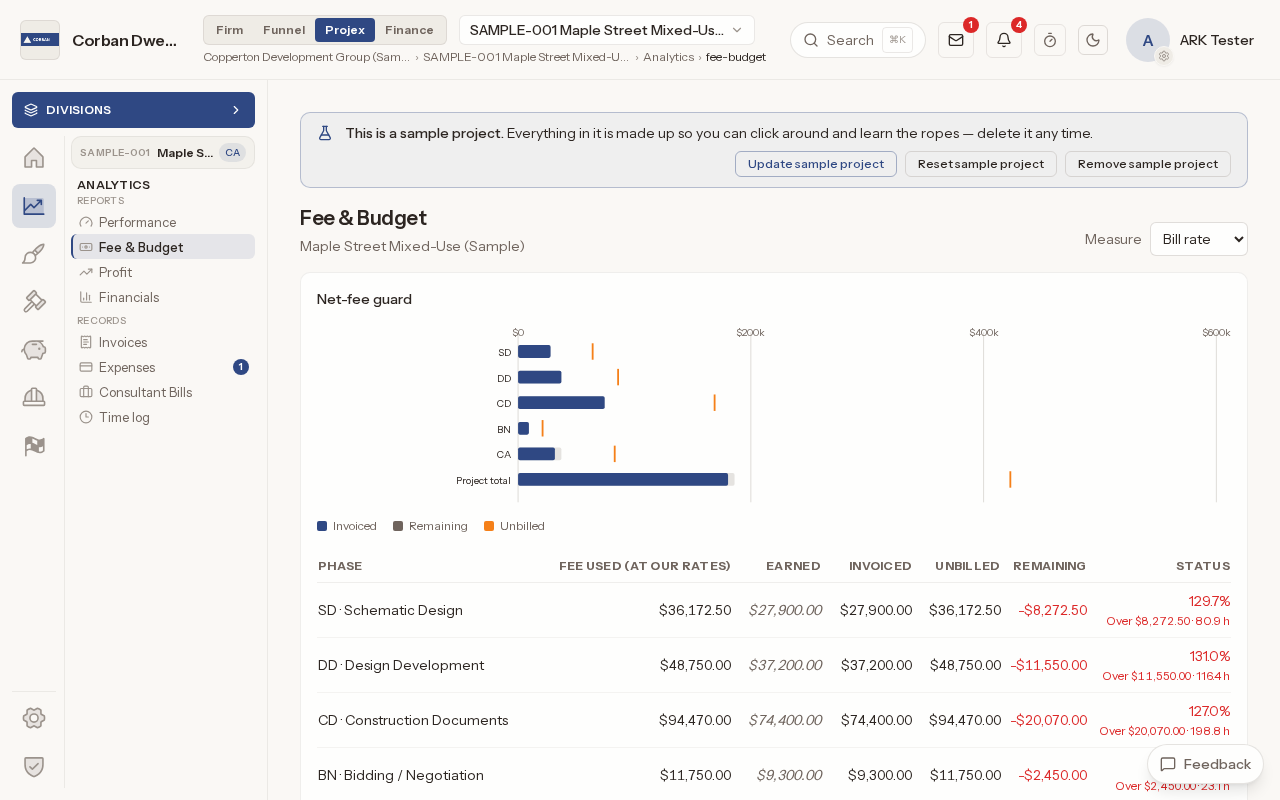Open the piggy bank icon in the sidebar
The height and width of the screenshot is (800, 1280).
click(x=34, y=349)
